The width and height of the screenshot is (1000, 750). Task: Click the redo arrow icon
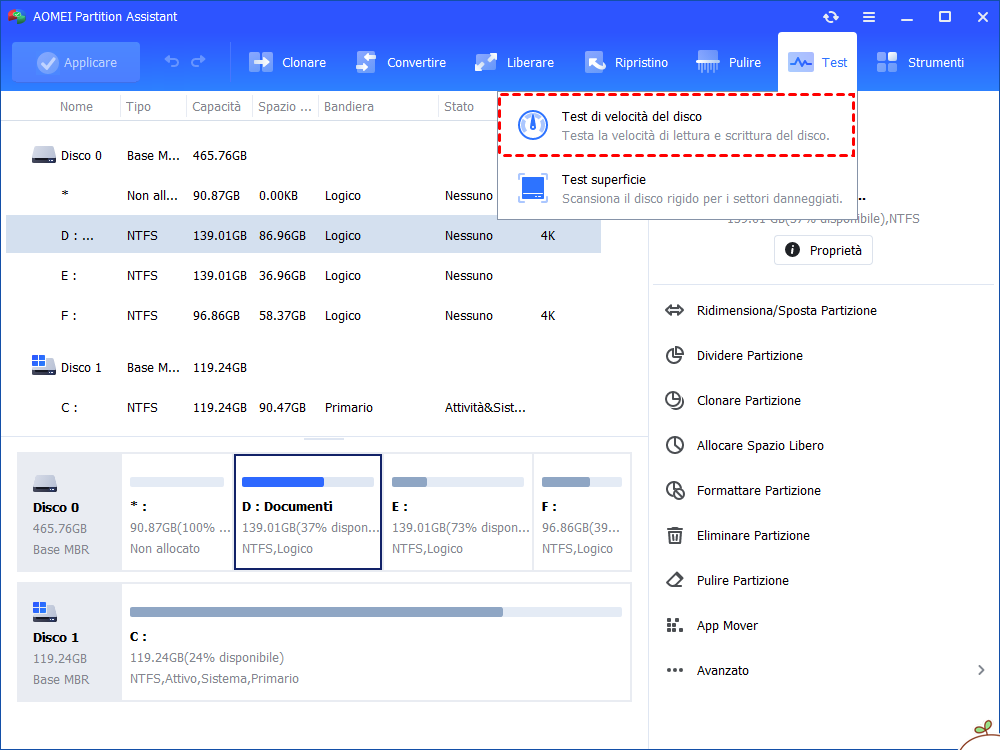[198, 61]
